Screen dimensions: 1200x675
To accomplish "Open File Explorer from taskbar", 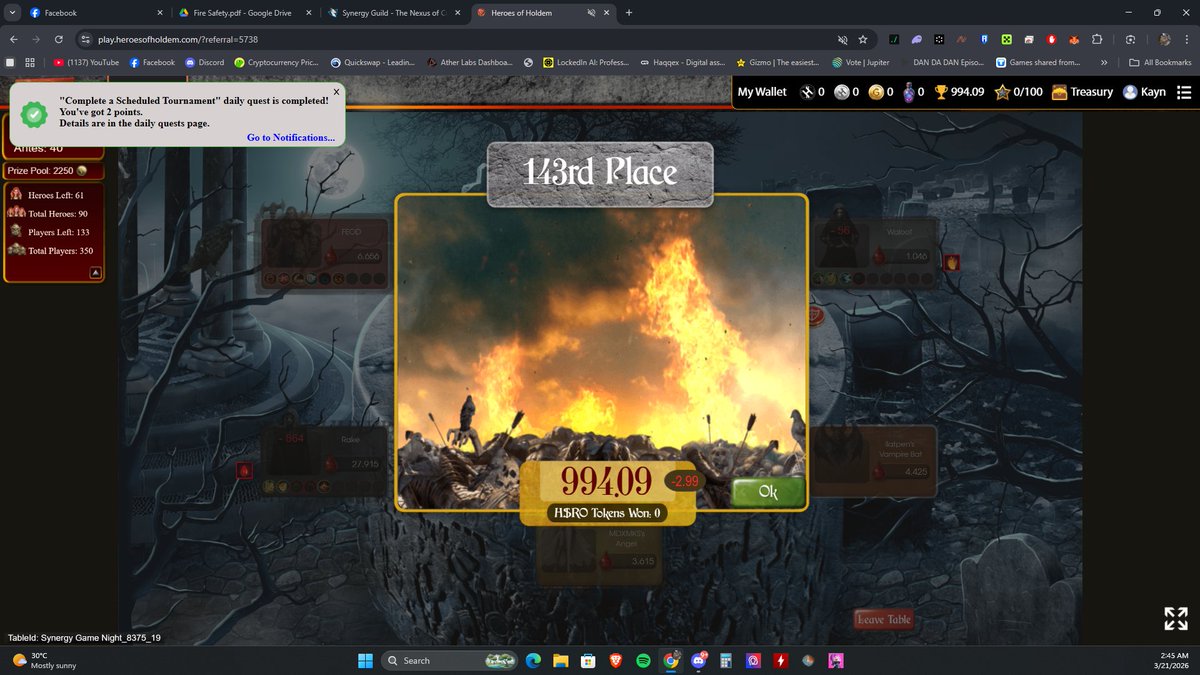I will [560, 660].
